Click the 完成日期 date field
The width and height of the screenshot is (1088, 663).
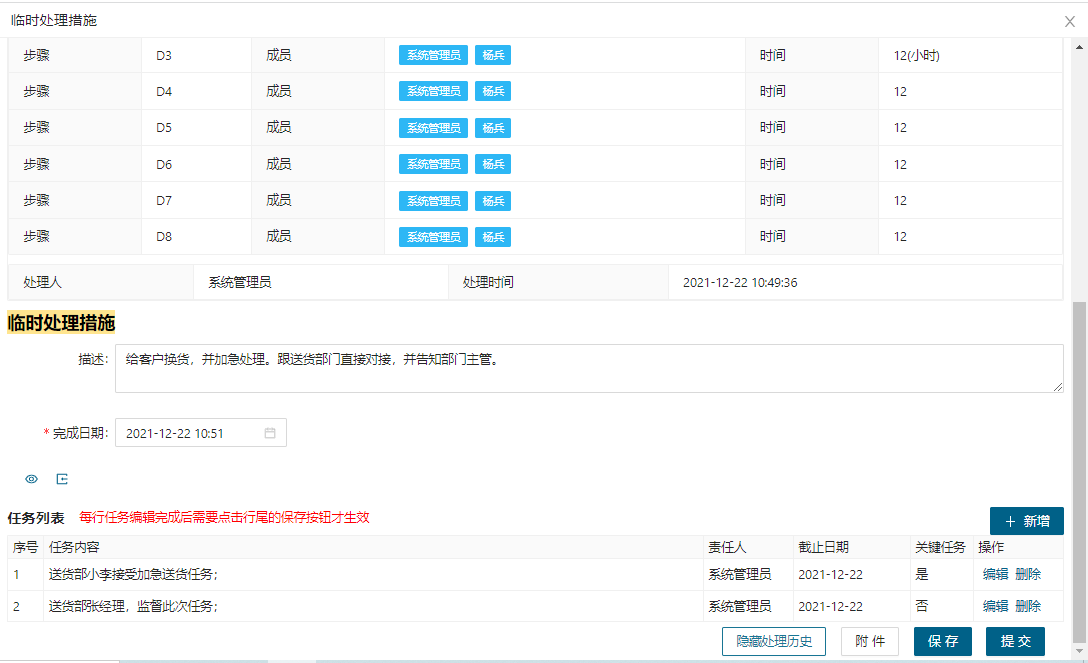pyautogui.click(x=190, y=433)
